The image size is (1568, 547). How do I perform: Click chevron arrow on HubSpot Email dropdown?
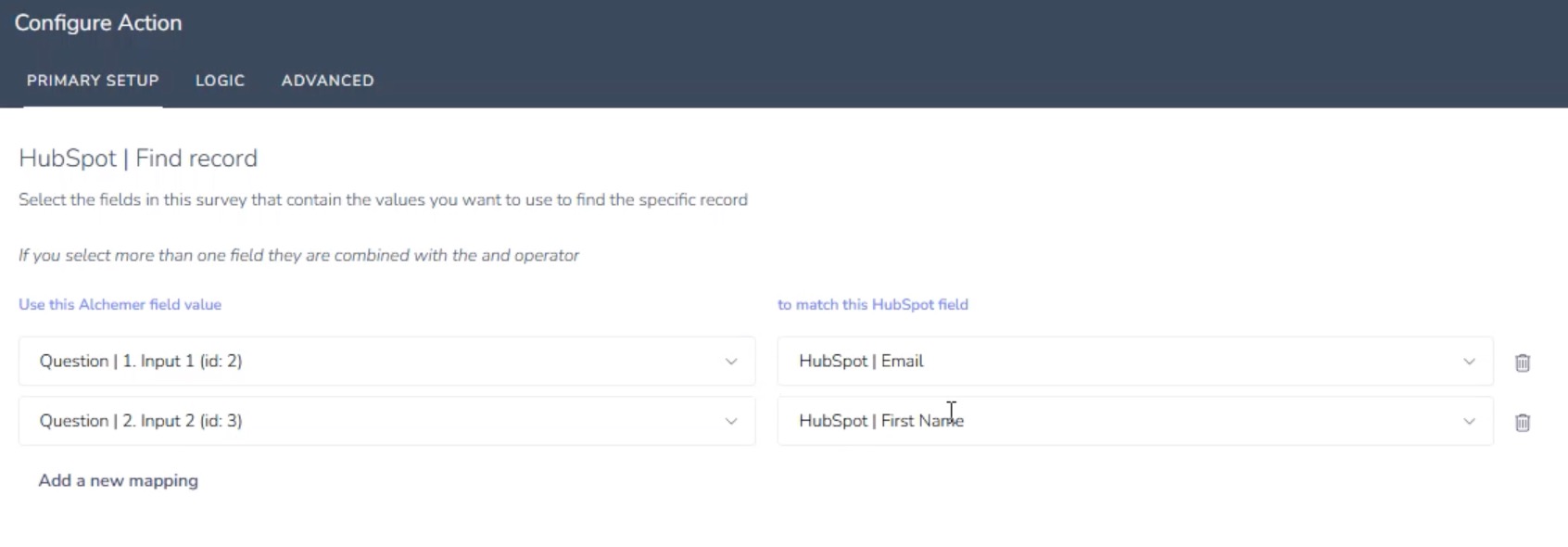(1469, 362)
